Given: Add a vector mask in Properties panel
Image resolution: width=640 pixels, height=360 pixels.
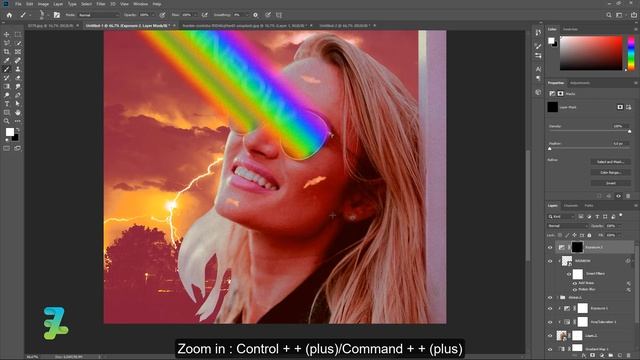Looking at the screenshot, I should 629,107.
